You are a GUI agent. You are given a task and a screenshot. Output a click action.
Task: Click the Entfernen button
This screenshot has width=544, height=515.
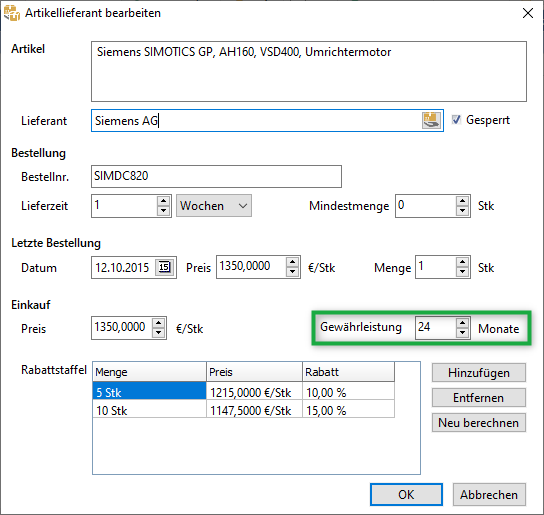click(x=479, y=398)
